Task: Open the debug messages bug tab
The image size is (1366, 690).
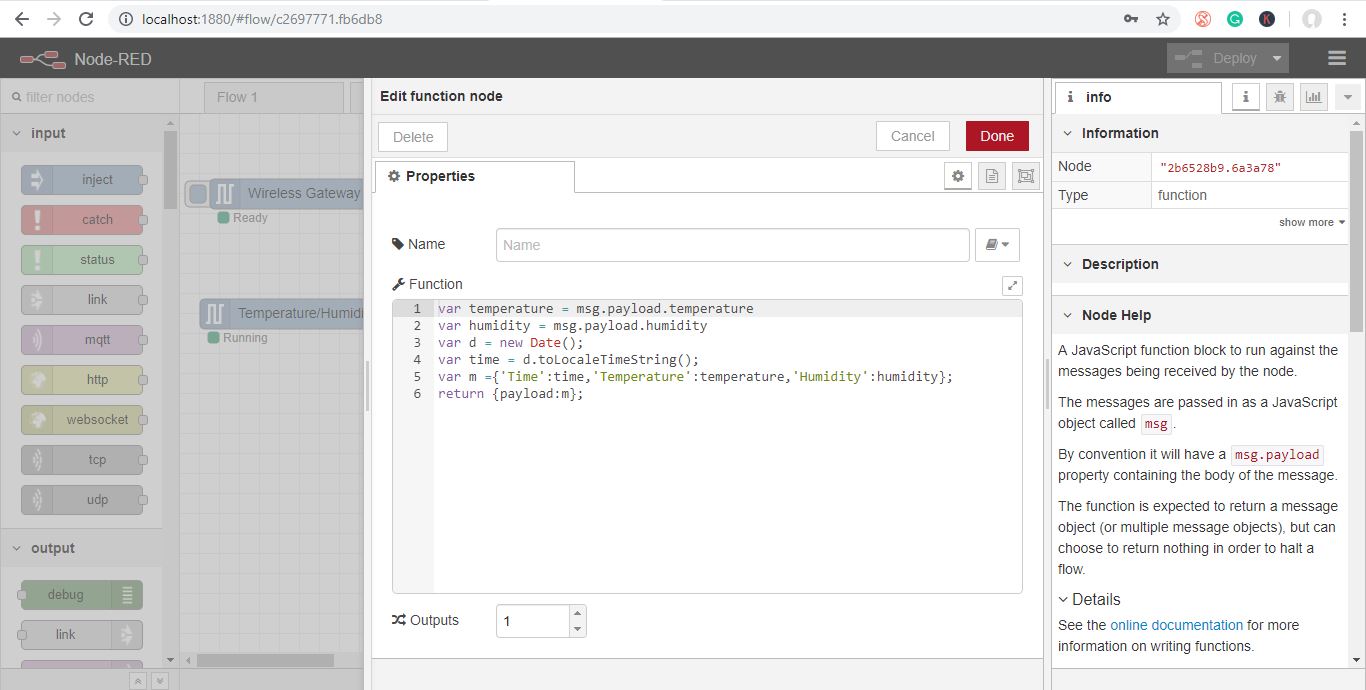Action: [x=1279, y=97]
